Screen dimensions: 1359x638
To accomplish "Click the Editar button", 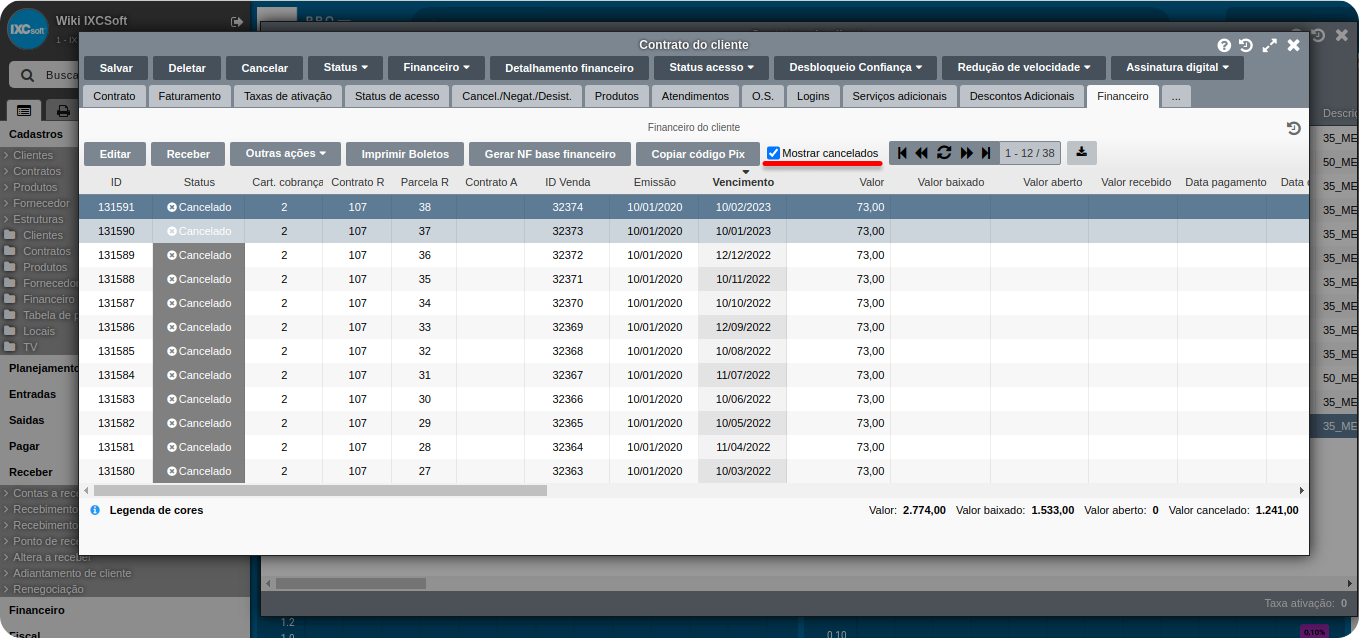I will point(115,154).
